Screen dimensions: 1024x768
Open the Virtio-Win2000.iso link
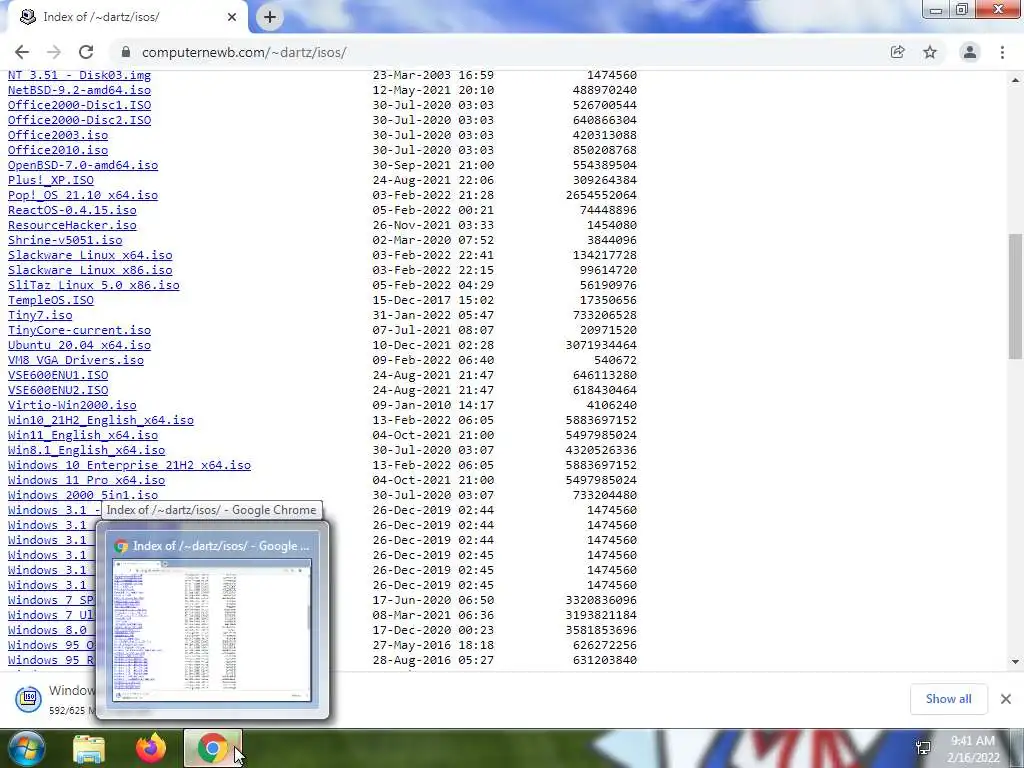(72, 406)
